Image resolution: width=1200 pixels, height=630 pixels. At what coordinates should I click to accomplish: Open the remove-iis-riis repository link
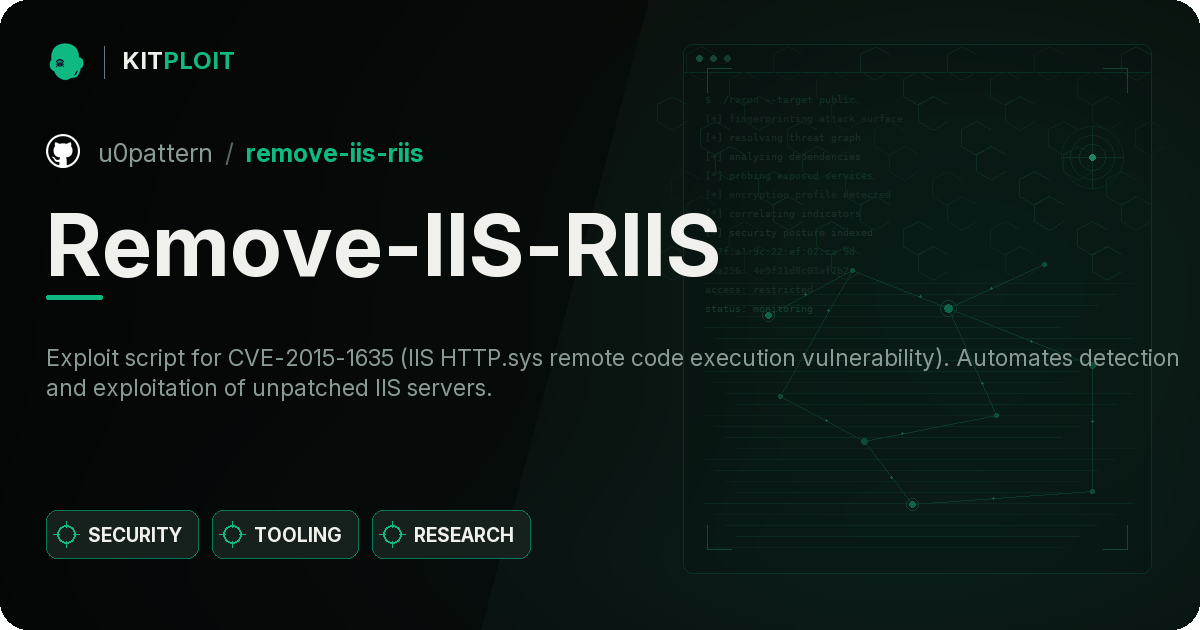334,153
